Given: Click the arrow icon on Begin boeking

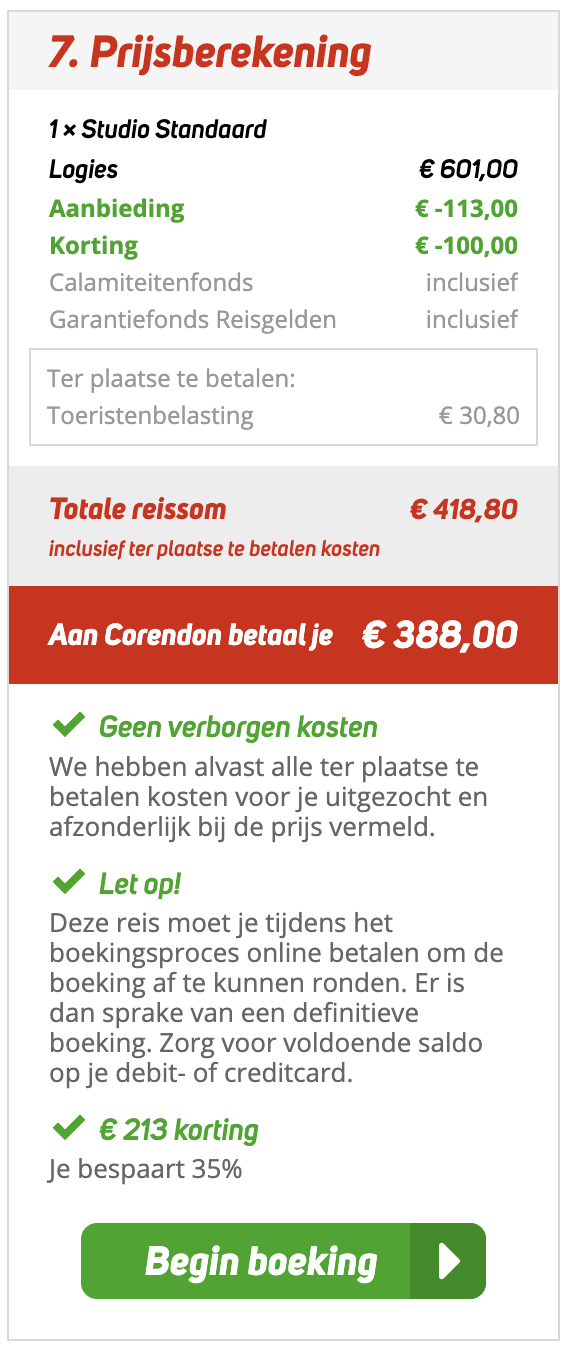Looking at the screenshot, I should coord(449,1261).
